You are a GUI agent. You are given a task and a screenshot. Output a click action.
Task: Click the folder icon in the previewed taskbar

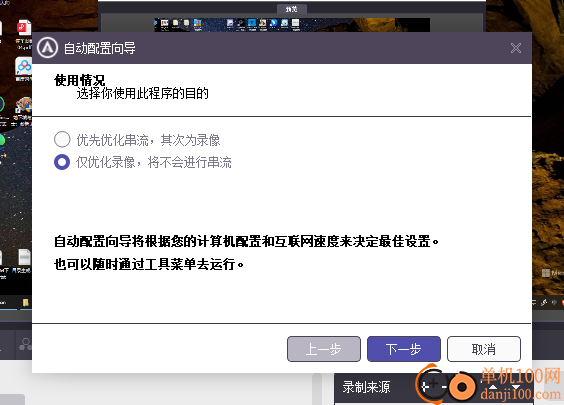coord(26,302)
